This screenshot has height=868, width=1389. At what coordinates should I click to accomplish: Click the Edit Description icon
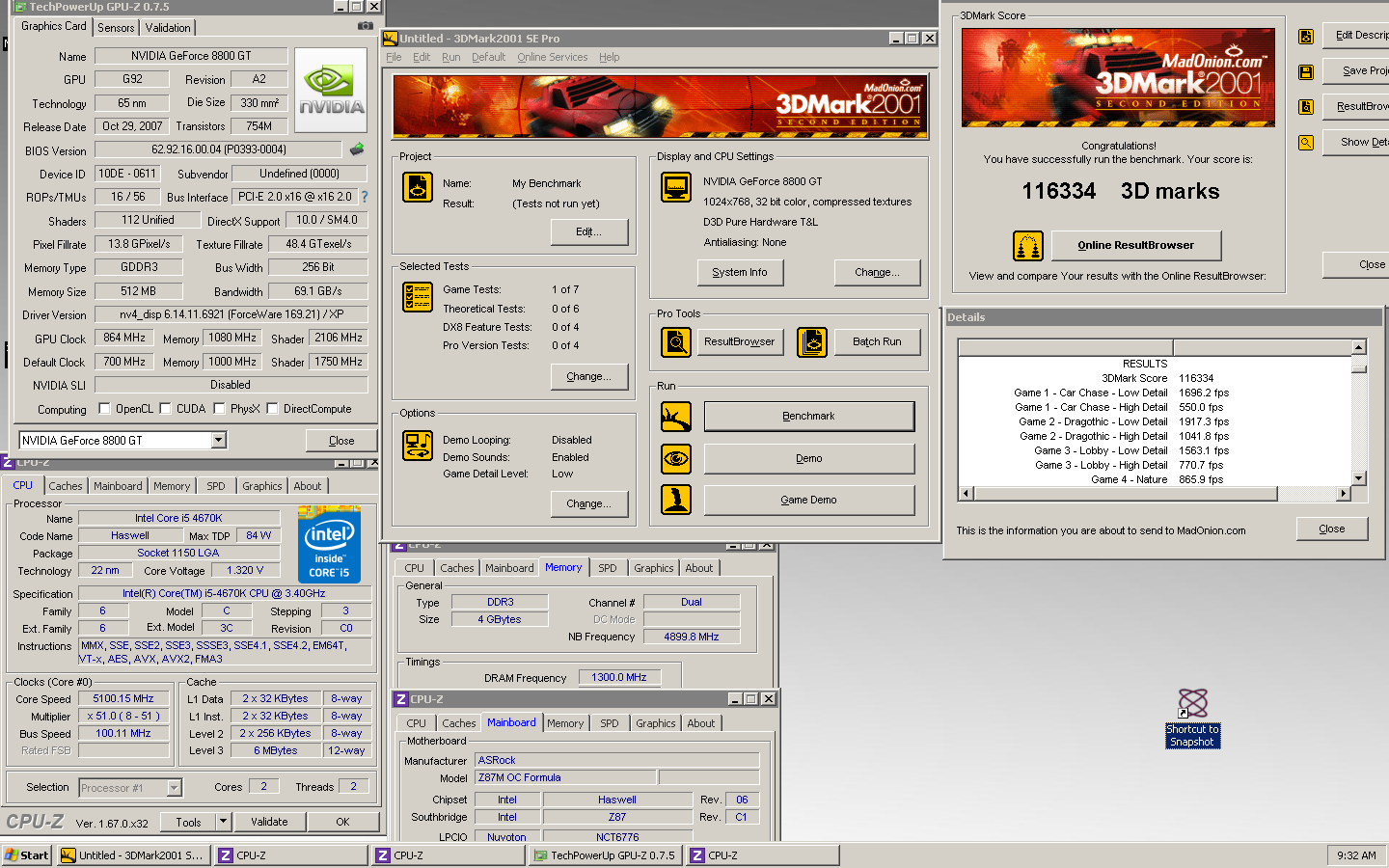point(1306,37)
